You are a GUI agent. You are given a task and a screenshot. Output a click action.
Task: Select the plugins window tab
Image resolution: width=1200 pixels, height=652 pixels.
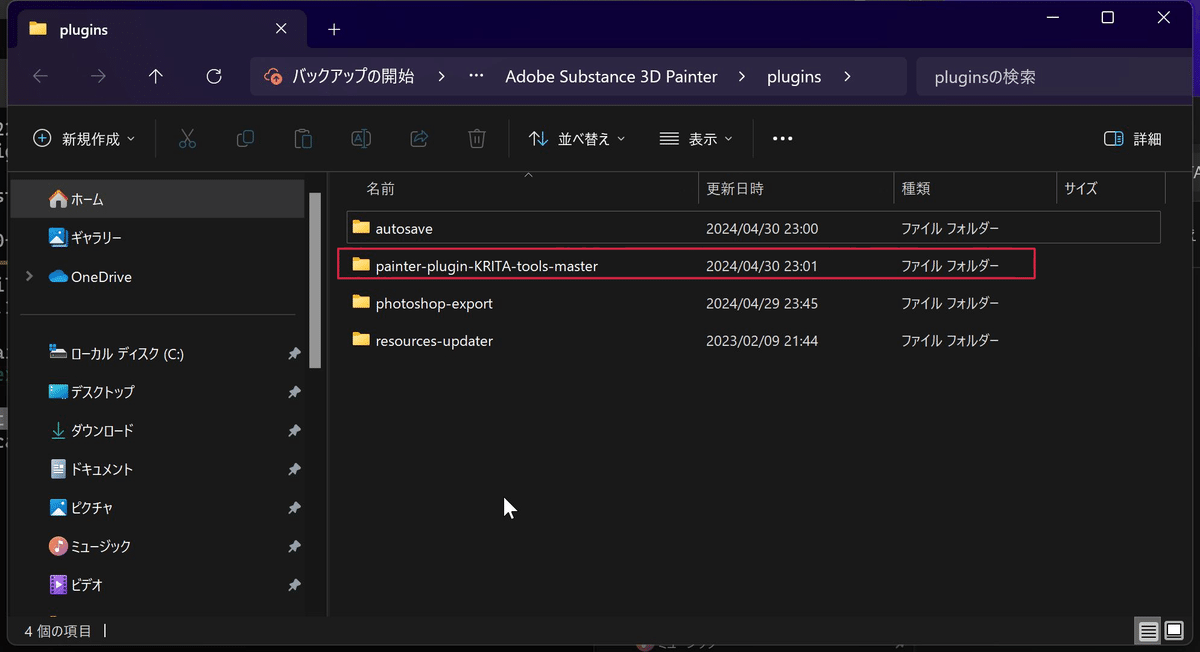[x=163, y=29]
